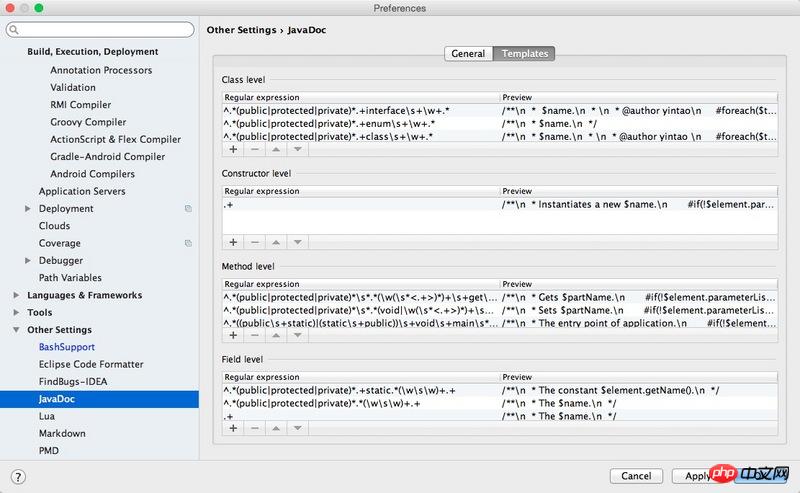The image size is (800, 493).
Task: Collapse the Other Settings section
Action: (16, 330)
